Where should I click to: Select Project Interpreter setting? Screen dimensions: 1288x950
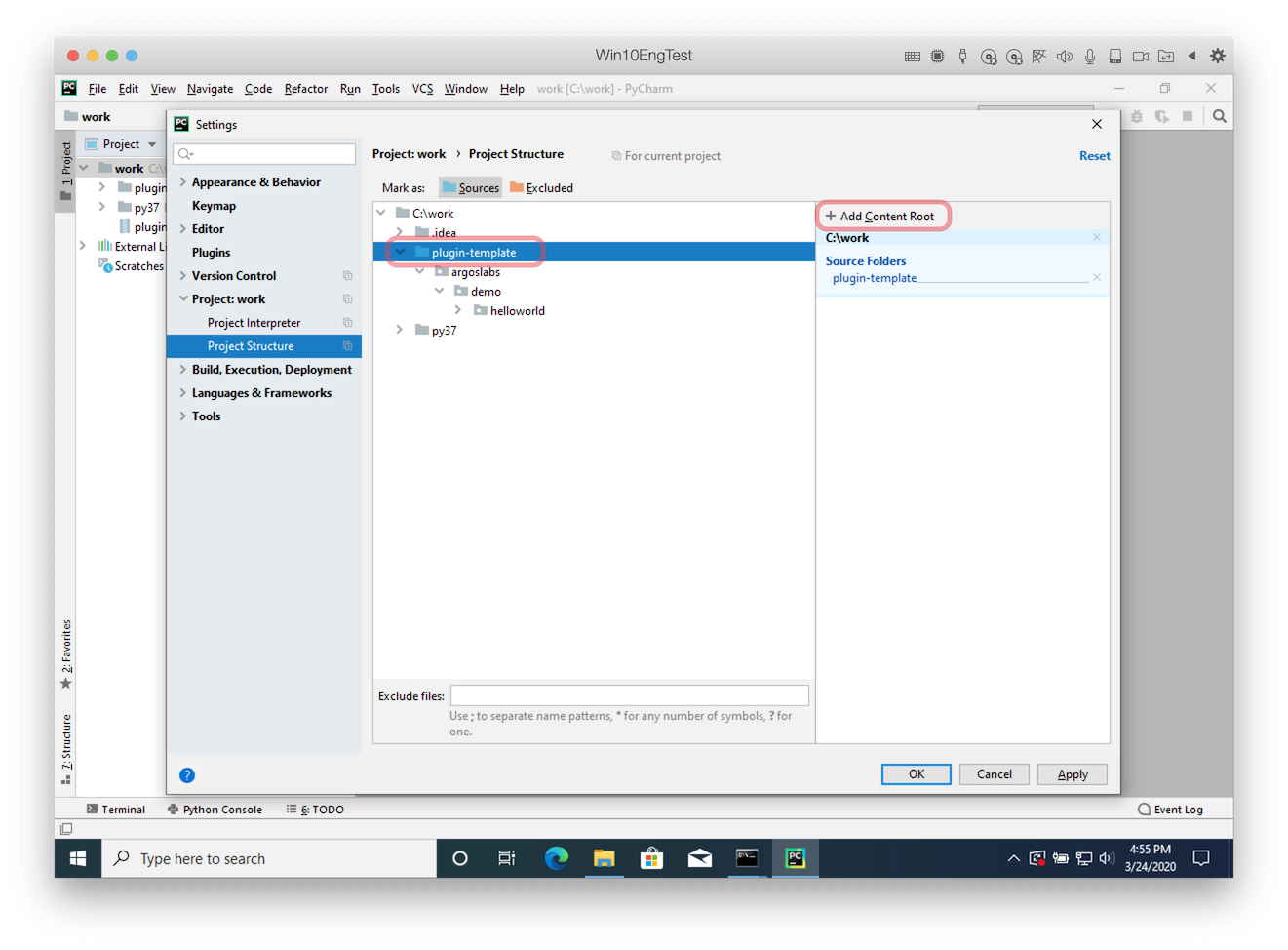(254, 323)
